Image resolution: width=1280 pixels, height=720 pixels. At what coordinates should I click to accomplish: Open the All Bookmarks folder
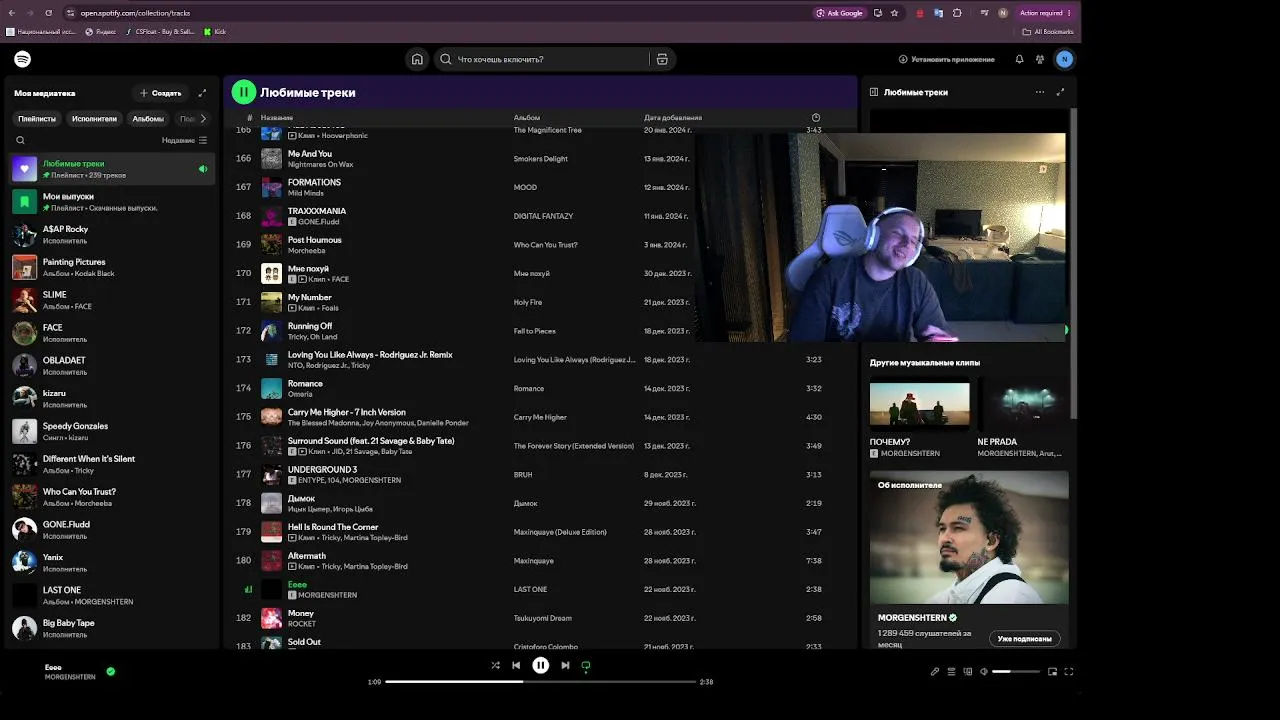(1049, 32)
